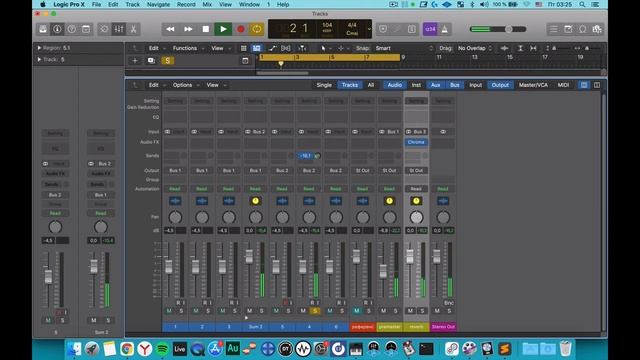The height and width of the screenshot is (360, 640).
Task: Open the Library panel from control bar
Action: (43, 29)
